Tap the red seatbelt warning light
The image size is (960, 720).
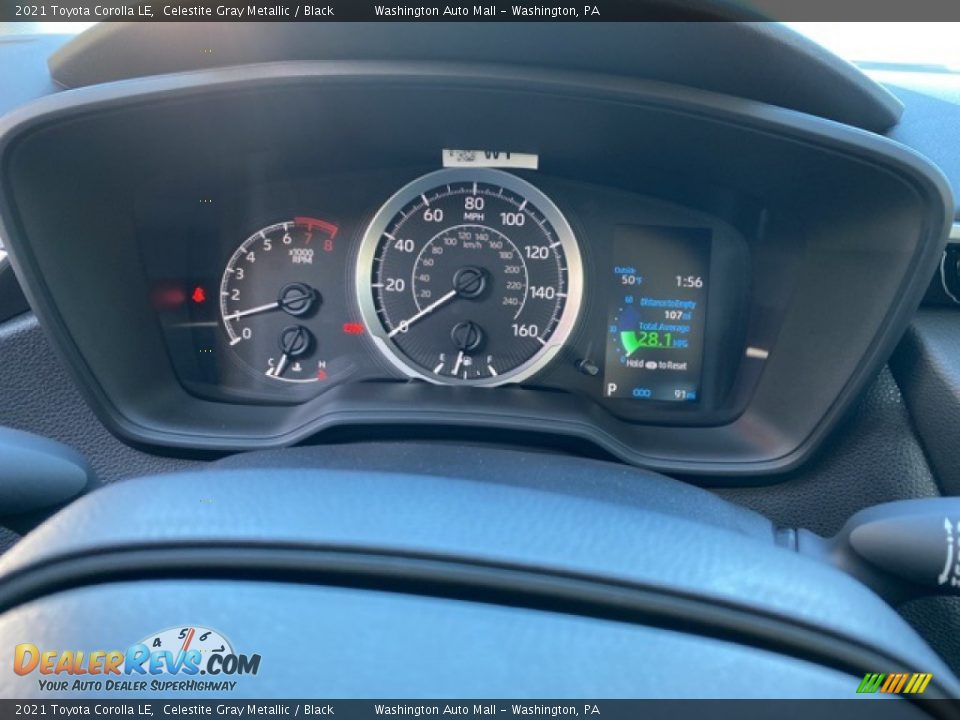pyautogui.click(x=198, y=295)
